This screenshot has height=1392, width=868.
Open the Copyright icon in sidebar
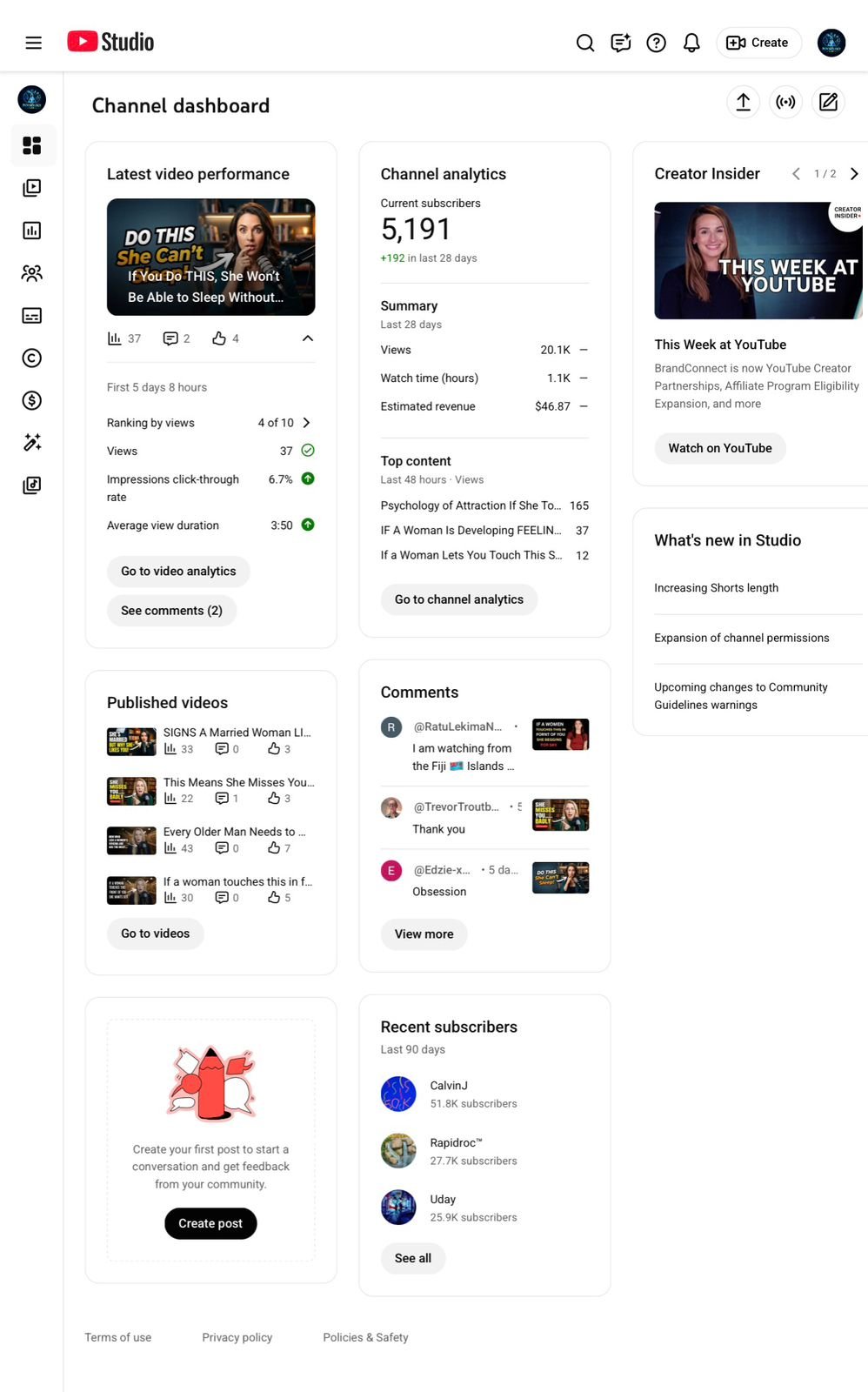(x=32, y=358)
